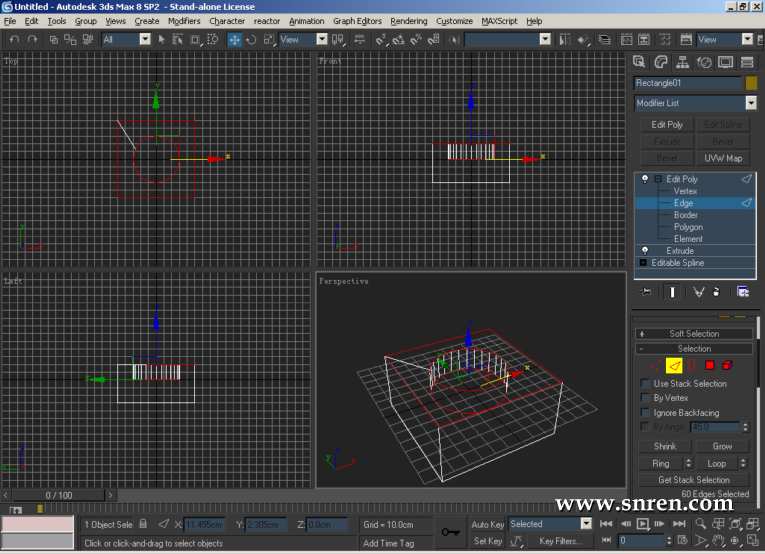Open the Curve Editor from toolbar

pyautogui.click(x=626, y=40)
